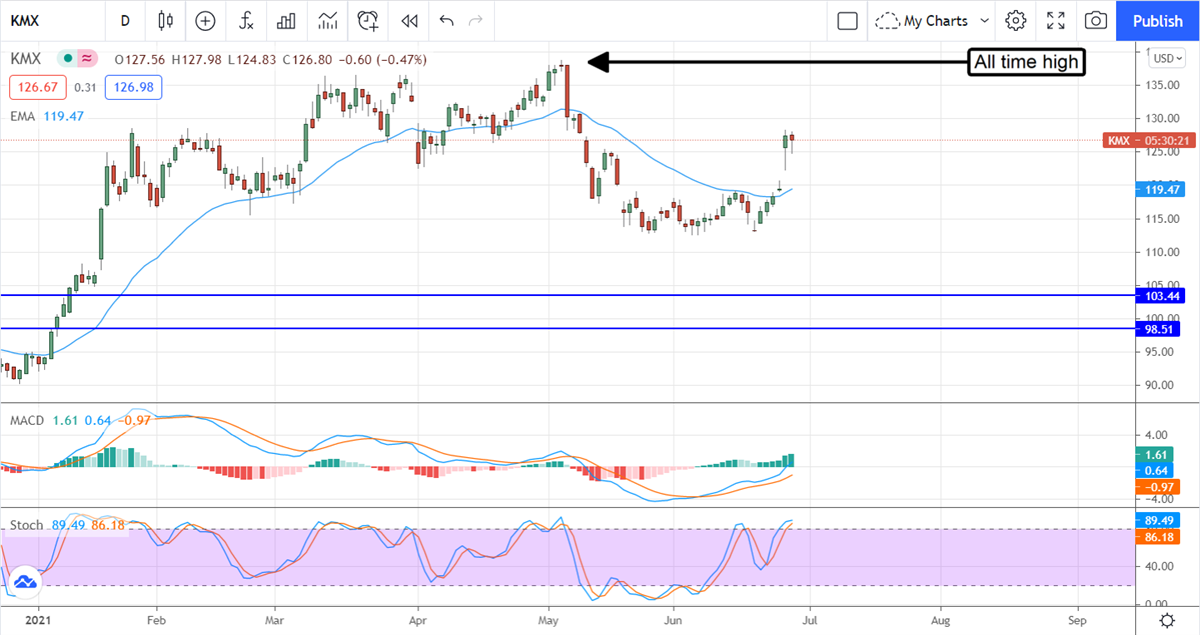This screenshot has height=635, width=1200.
Task: Expand the My Charts dropdown arrow
Action: [x=985, y=20]
